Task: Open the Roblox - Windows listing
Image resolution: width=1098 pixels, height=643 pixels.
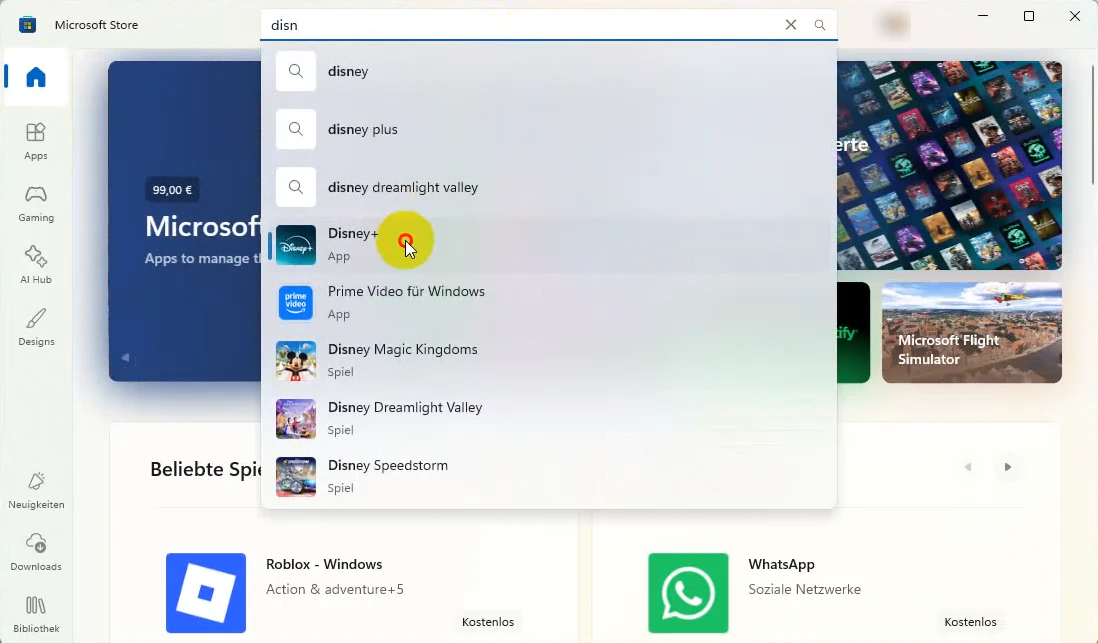Action: point(344,593)
